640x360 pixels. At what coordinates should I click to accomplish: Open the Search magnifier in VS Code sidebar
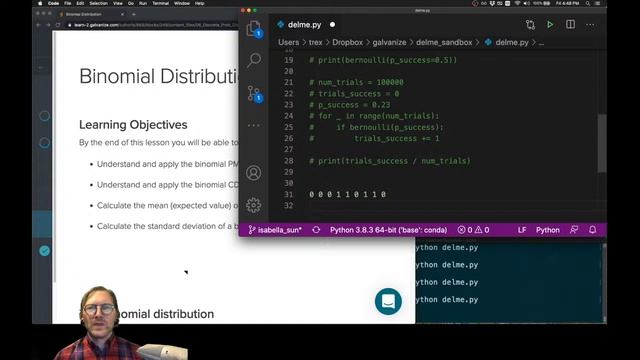254,60
